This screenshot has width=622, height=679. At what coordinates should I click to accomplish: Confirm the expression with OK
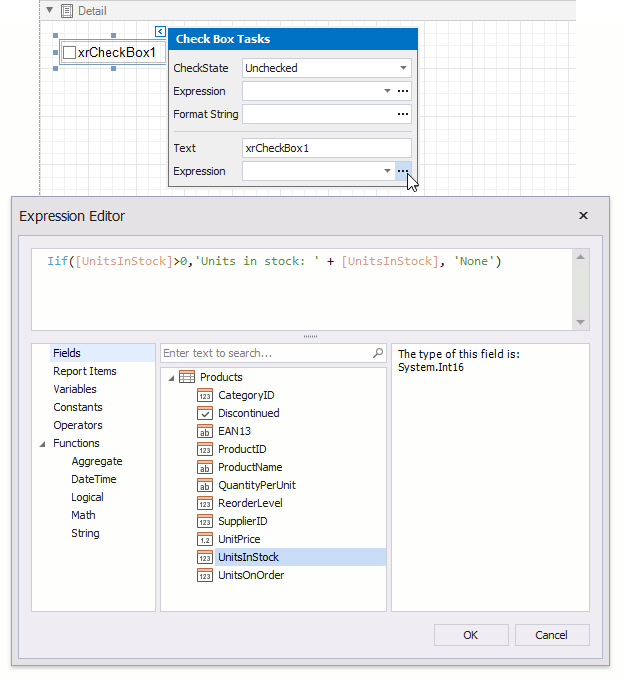coord(471,635)
